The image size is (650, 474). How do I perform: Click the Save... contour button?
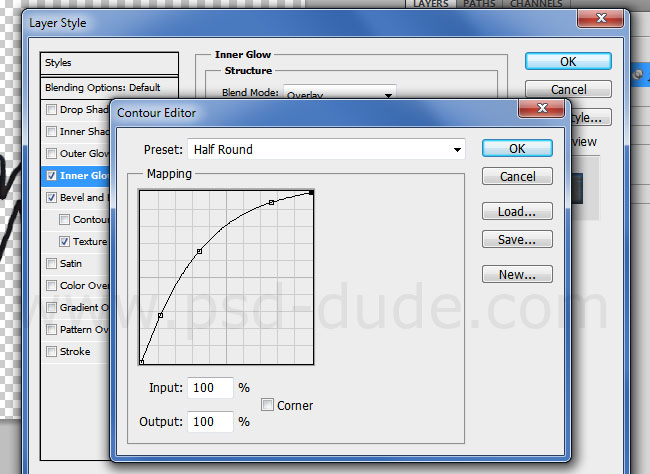[x=516, y=239]
